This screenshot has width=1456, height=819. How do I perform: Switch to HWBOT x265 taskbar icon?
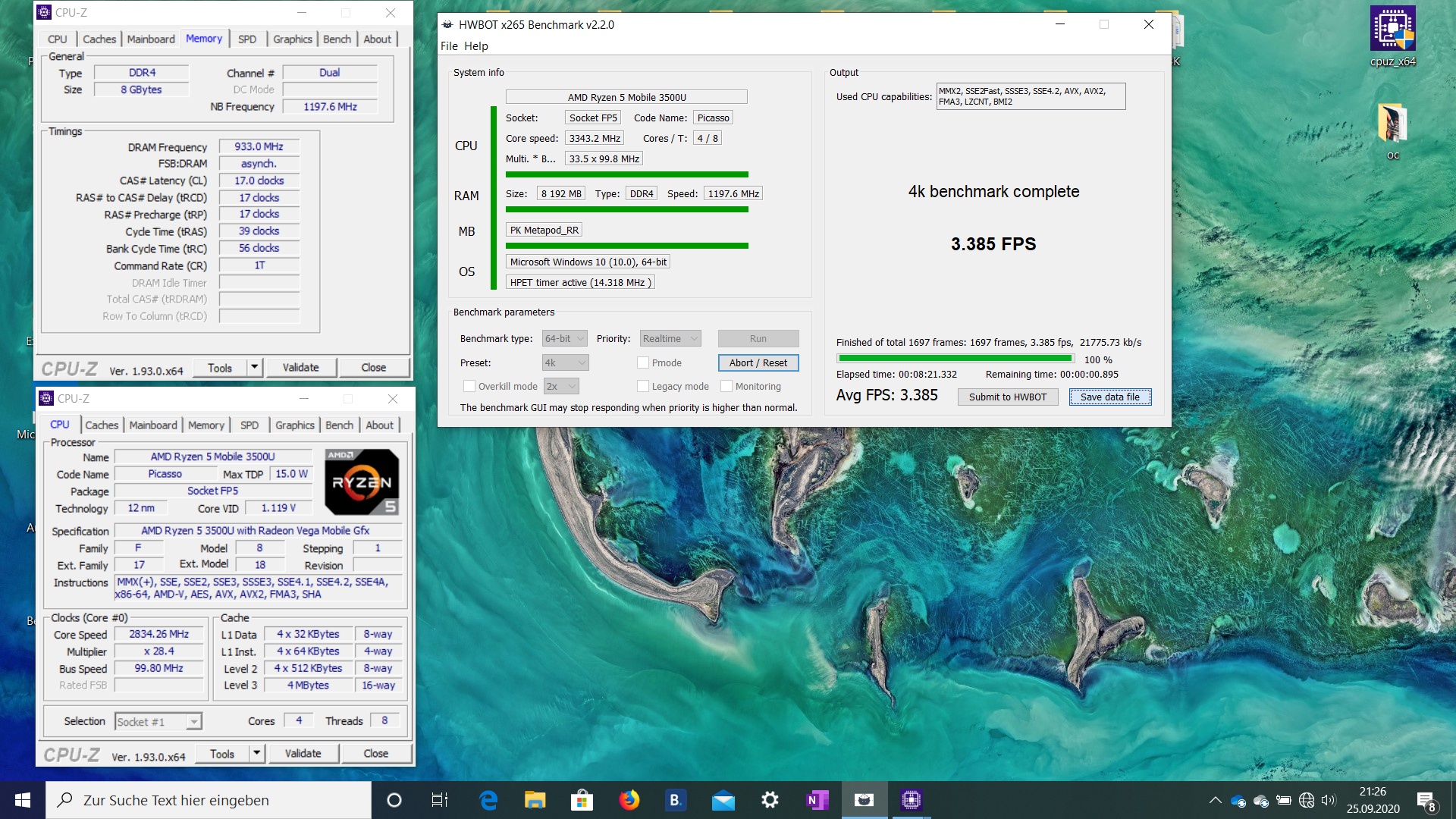(864, 800)
